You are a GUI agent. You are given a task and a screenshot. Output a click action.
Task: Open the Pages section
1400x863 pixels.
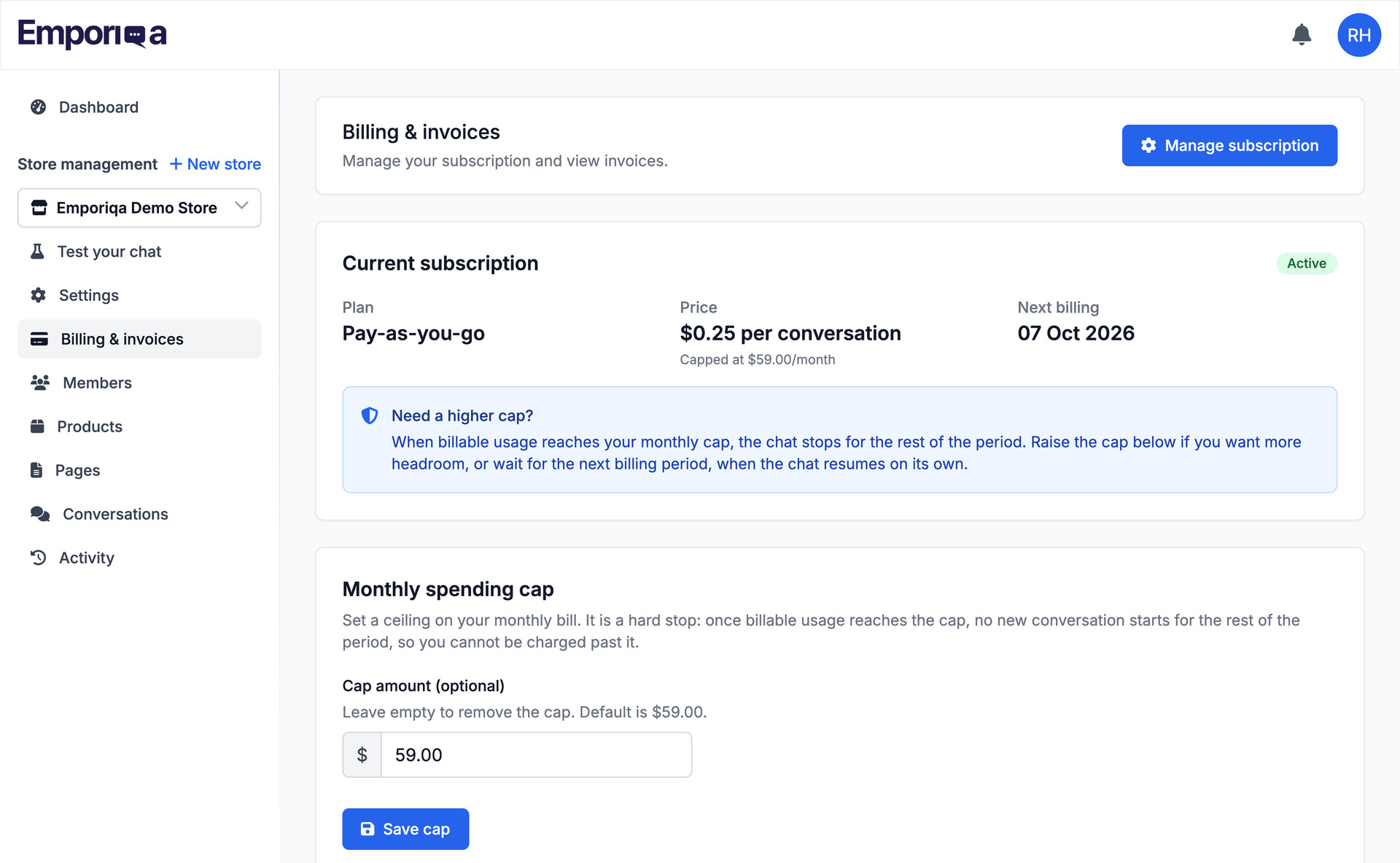click(139, 470)
